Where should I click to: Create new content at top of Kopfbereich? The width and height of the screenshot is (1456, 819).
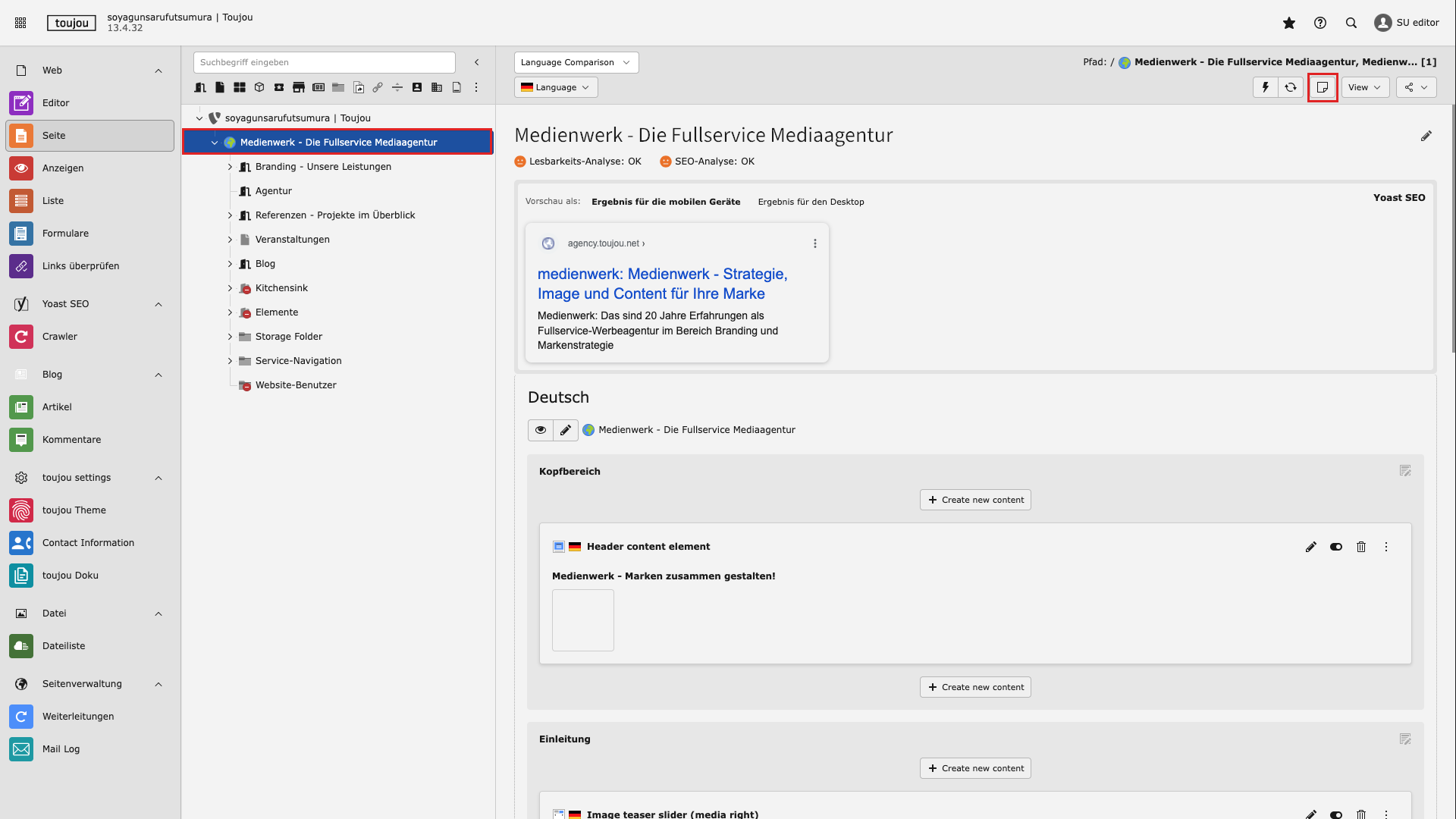(975, 500)
